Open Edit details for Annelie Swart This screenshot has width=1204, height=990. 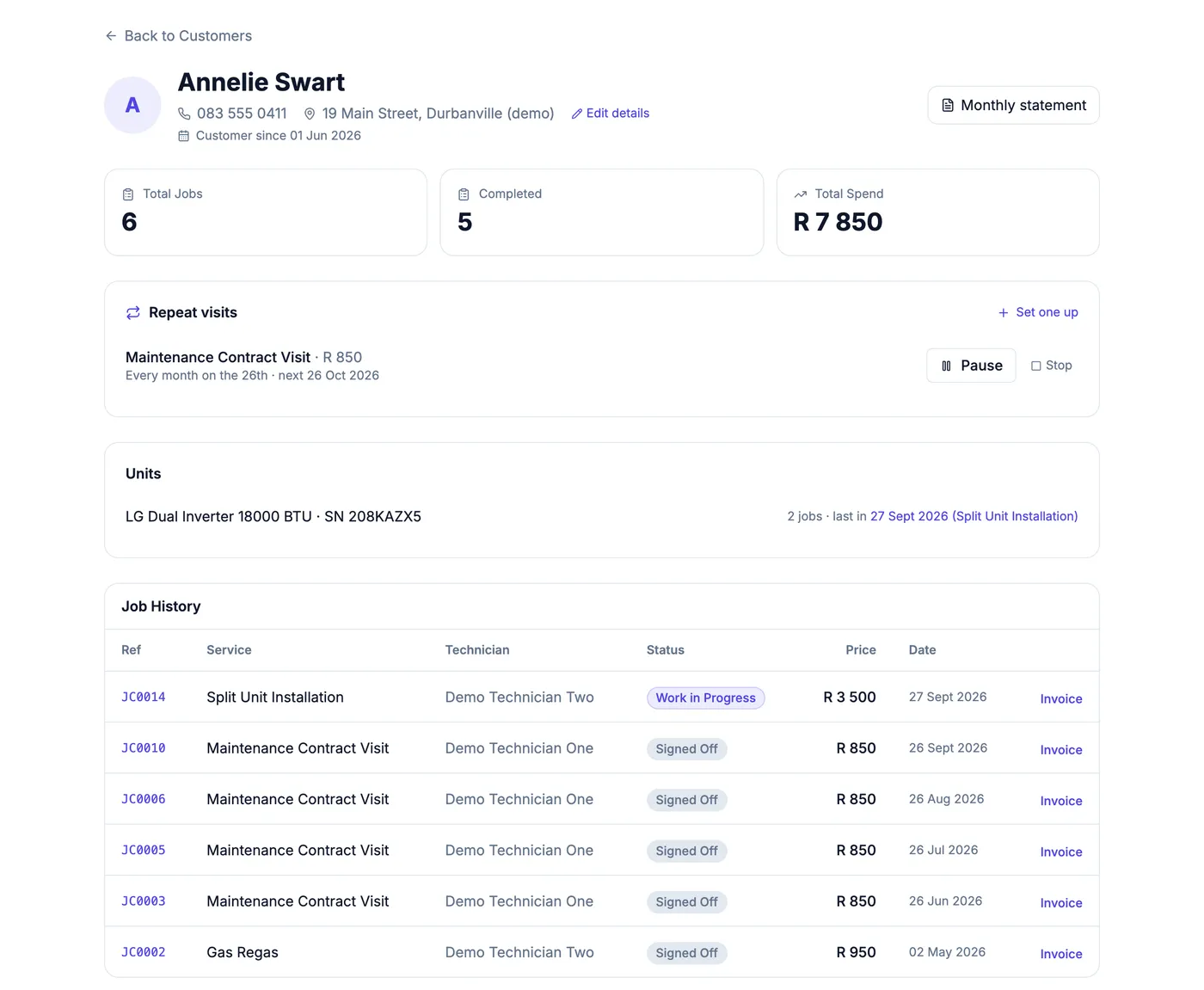click(611, 114)
